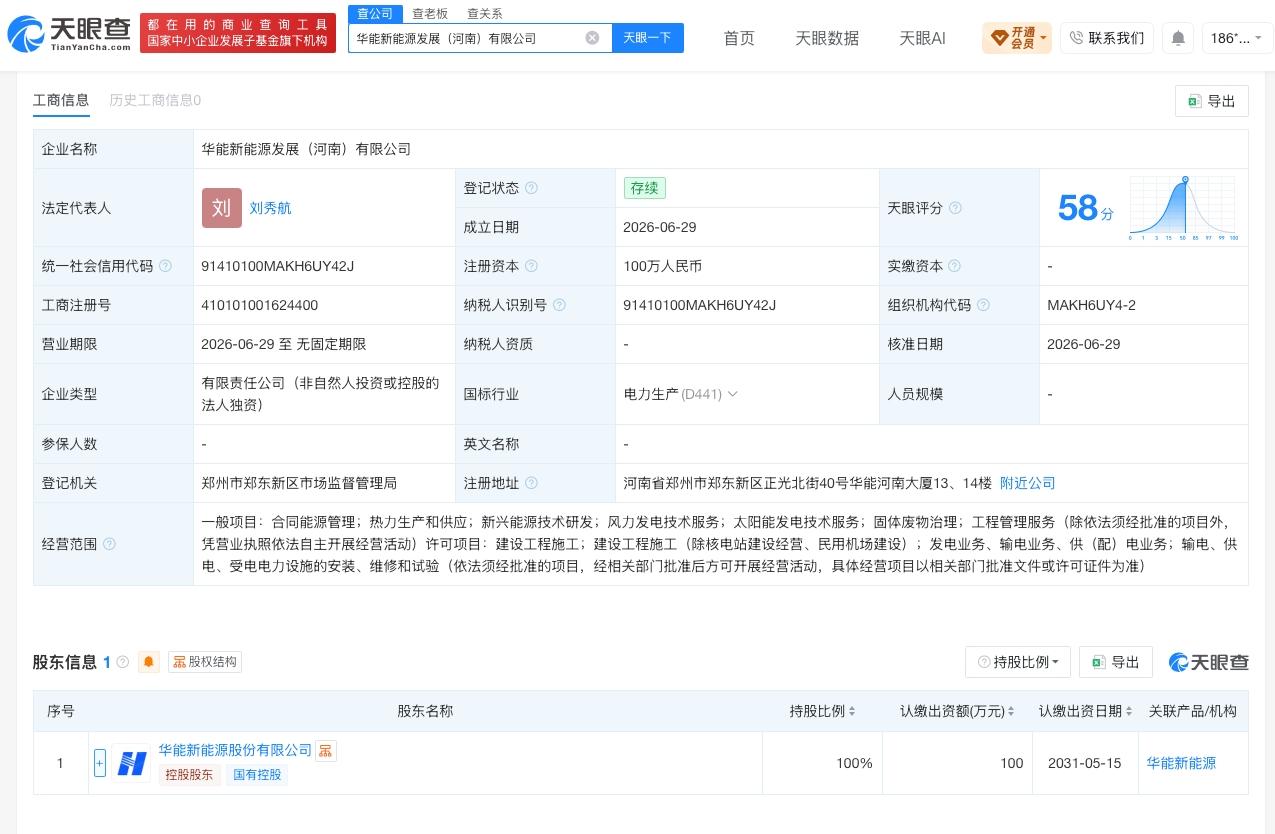
Task: Click the headset icon beside 联系我们
Action: 1076,38
